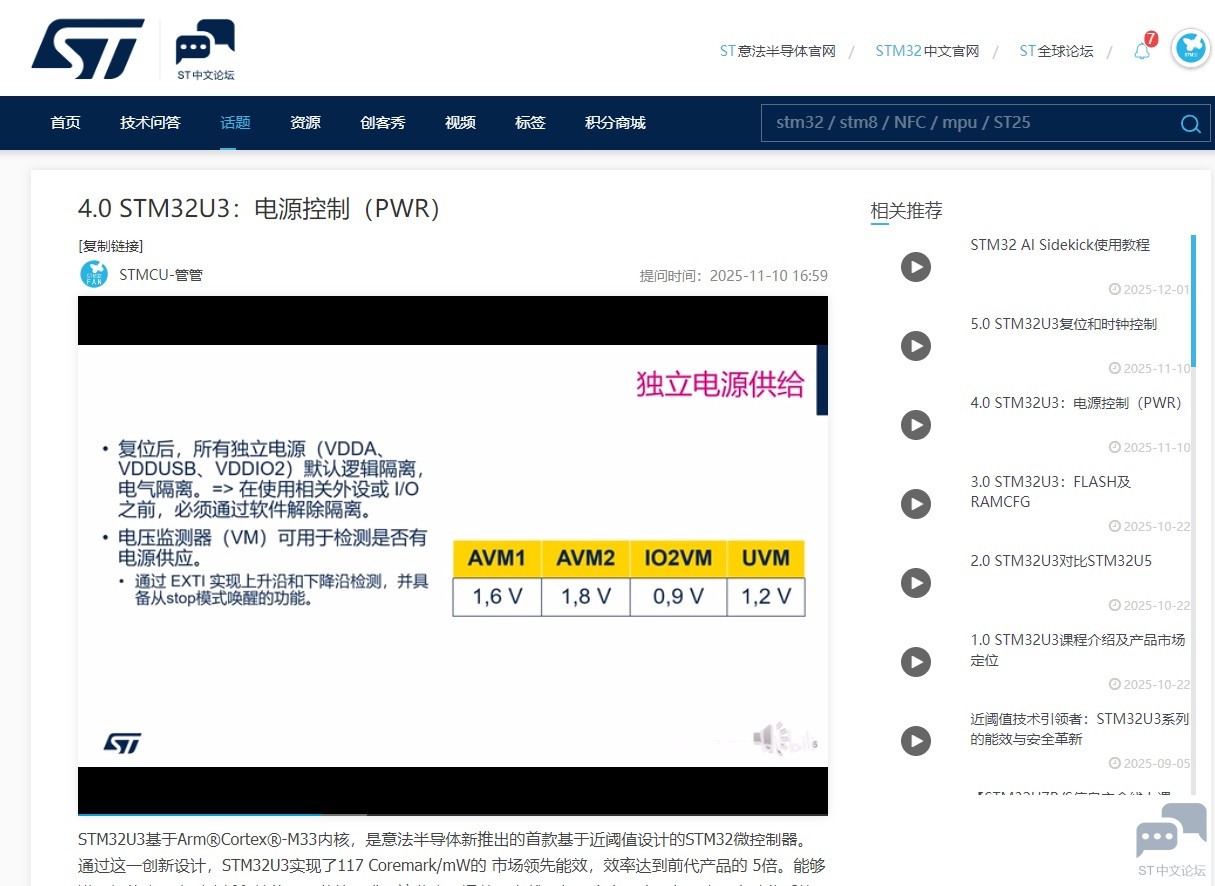Open STM32 AI Sidekick使用教程 title

tap(1060, 245)
